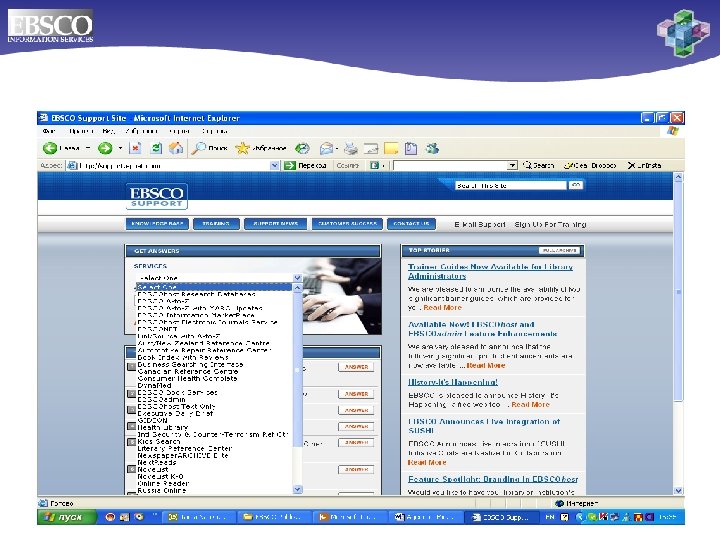
Task: Pick 'Health Library' list entry
Action: click(163, 427)
